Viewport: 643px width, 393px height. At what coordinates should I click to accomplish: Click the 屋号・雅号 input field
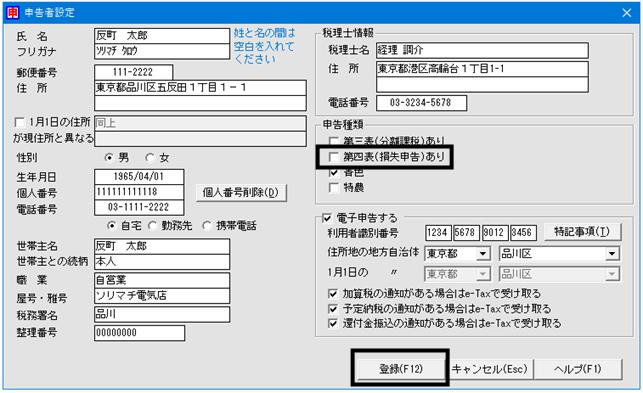pos(162,296)
